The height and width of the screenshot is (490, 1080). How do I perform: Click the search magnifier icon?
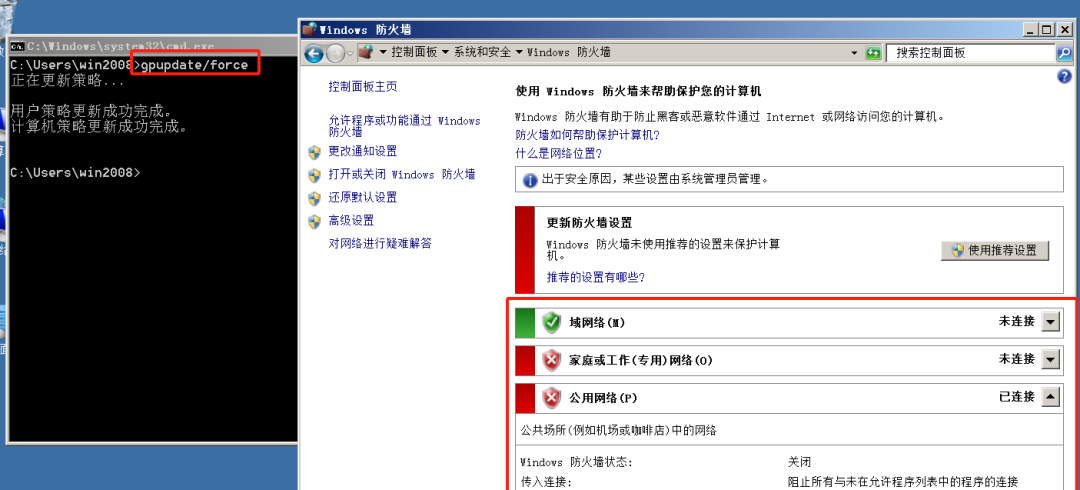pyautogui.click(x=1064, y=53)
